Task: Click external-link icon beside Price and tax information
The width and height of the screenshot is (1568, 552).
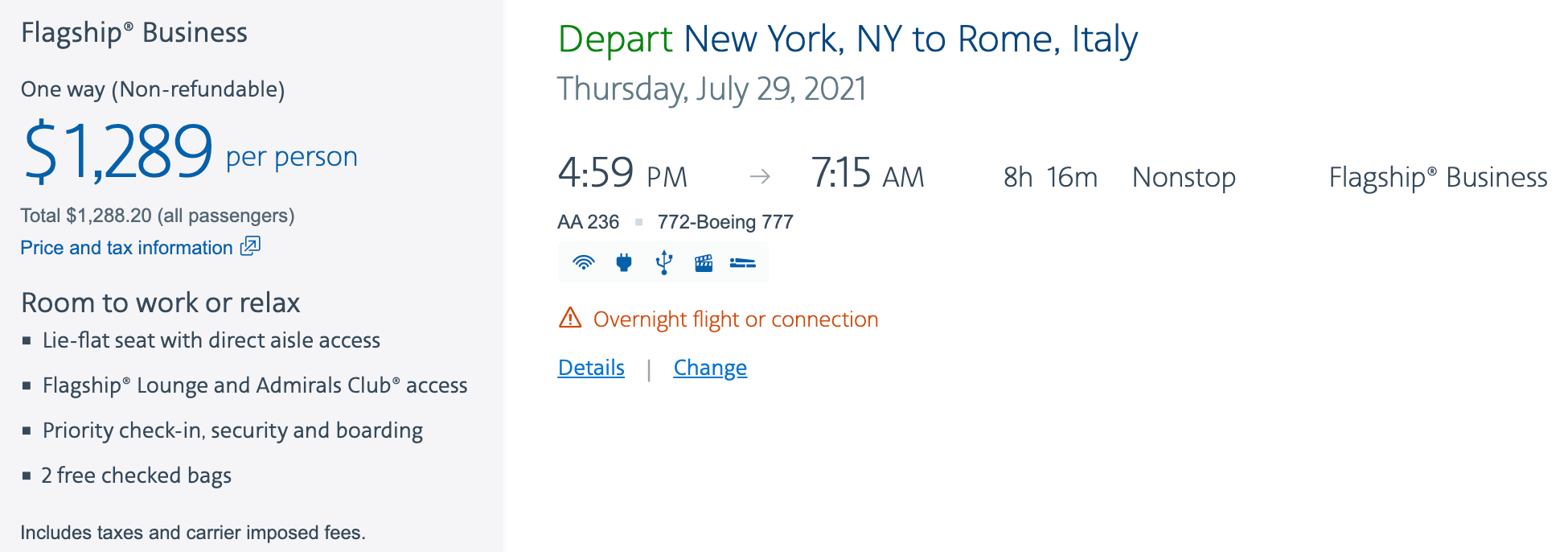Action: pyautogui.click(x=251, y=246)
